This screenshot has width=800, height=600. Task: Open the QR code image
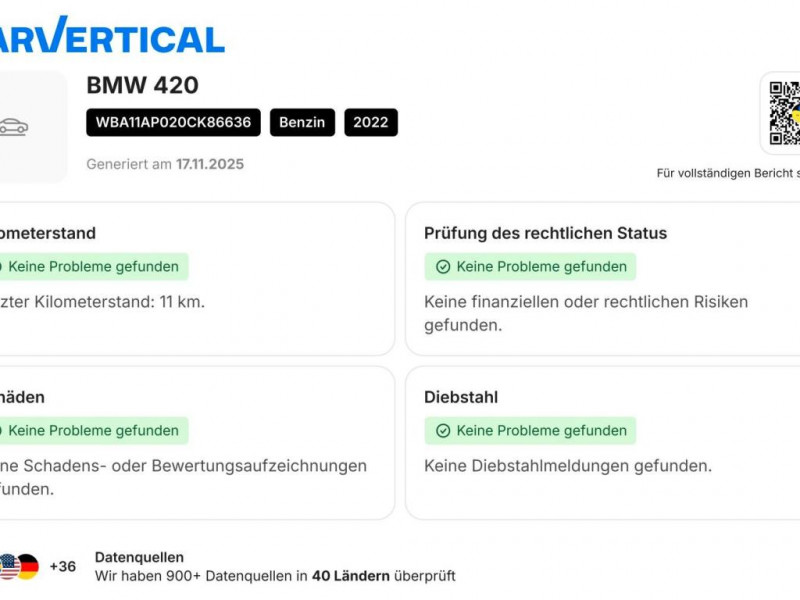784,113
